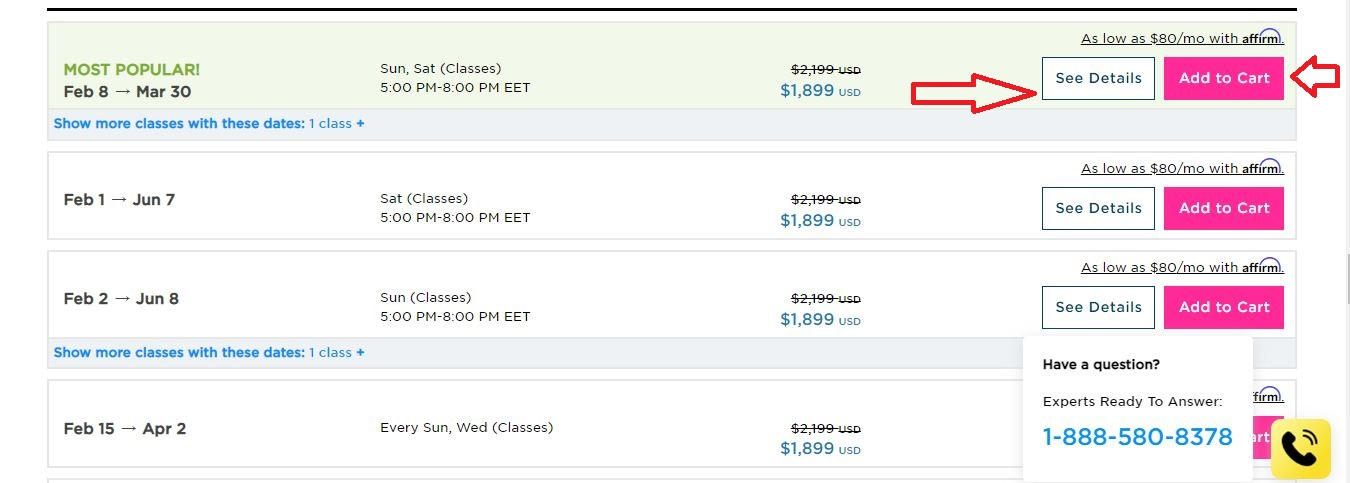The width and height of the screenshot is (1350, 483).
Task: Click the Affirm logo above the Feb 2 class
Action: 1263,267
